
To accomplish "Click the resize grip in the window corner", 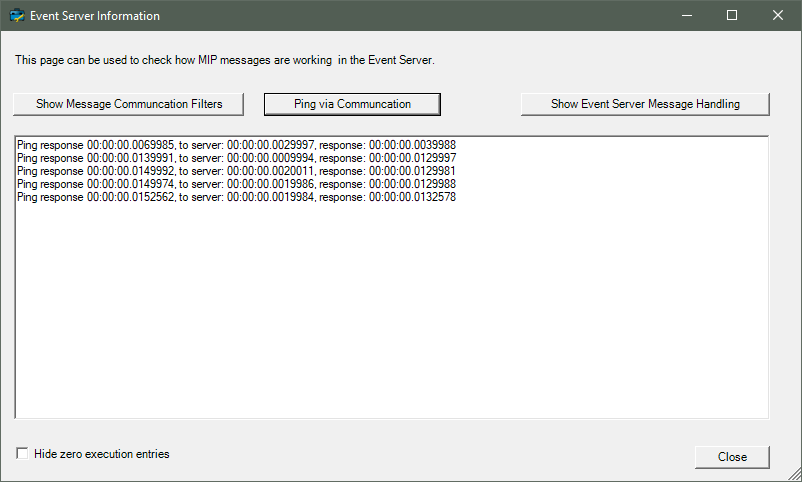I will [795, 475].
